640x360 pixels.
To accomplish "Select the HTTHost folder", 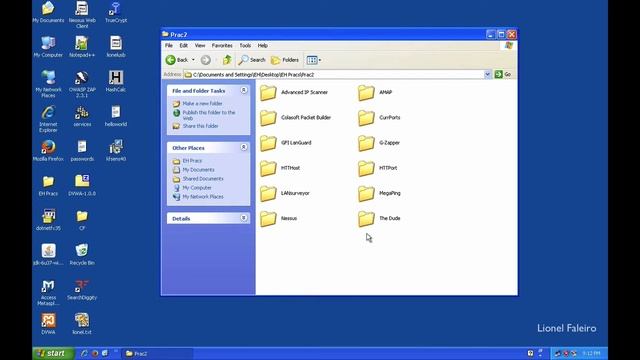I will (280, 169).
